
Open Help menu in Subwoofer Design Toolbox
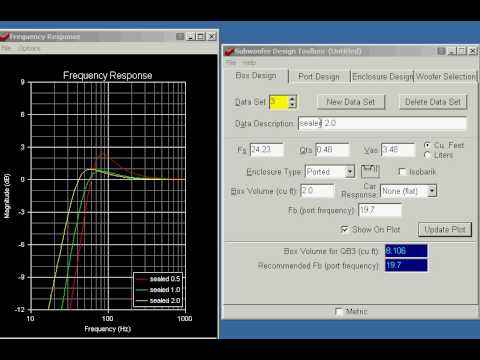[249, 63]
